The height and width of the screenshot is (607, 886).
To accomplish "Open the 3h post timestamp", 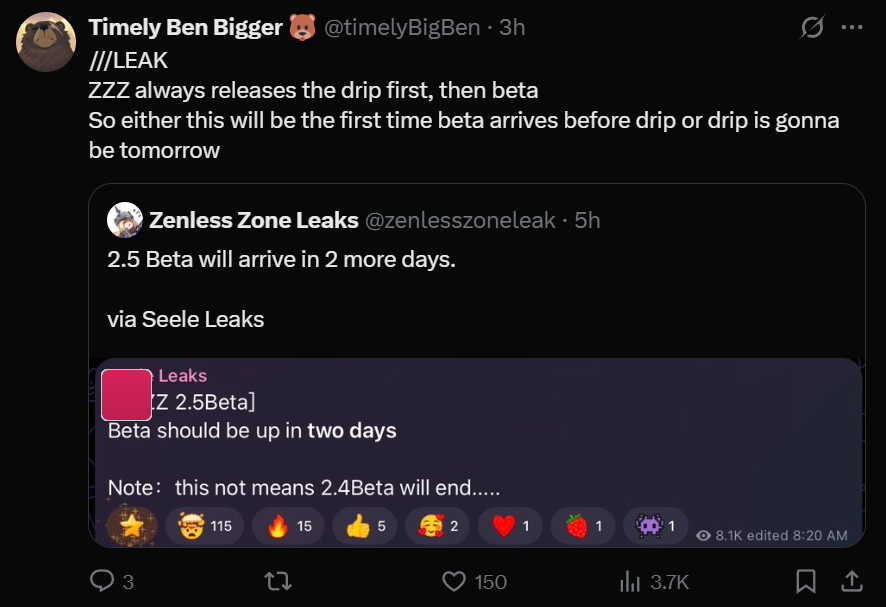I will click(x=512, y=28).
